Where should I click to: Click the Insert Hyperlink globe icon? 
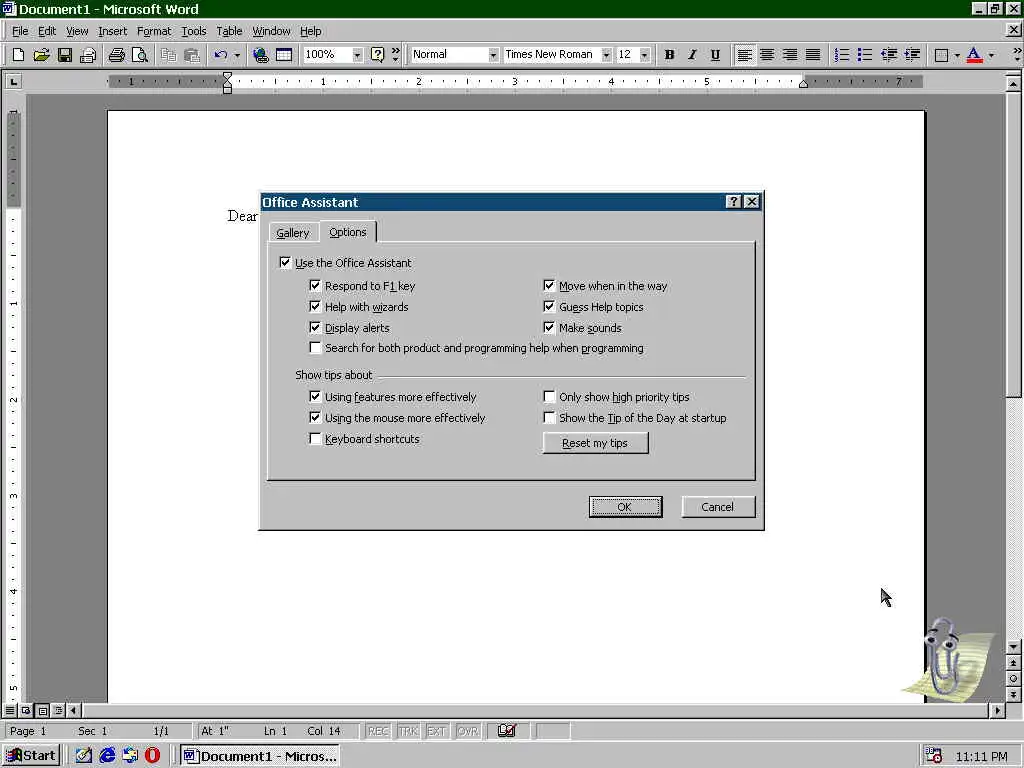pyautogui.click(x=261, y=55)
